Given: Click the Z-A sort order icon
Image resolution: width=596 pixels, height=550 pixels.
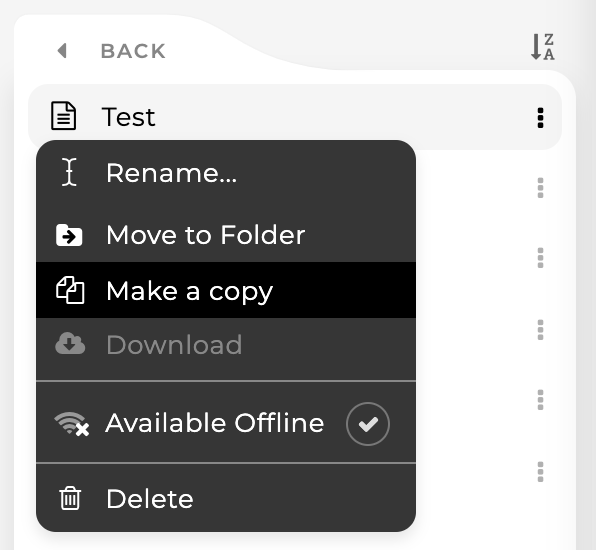Looking at the screenshot, I should (x=542, y=47).
